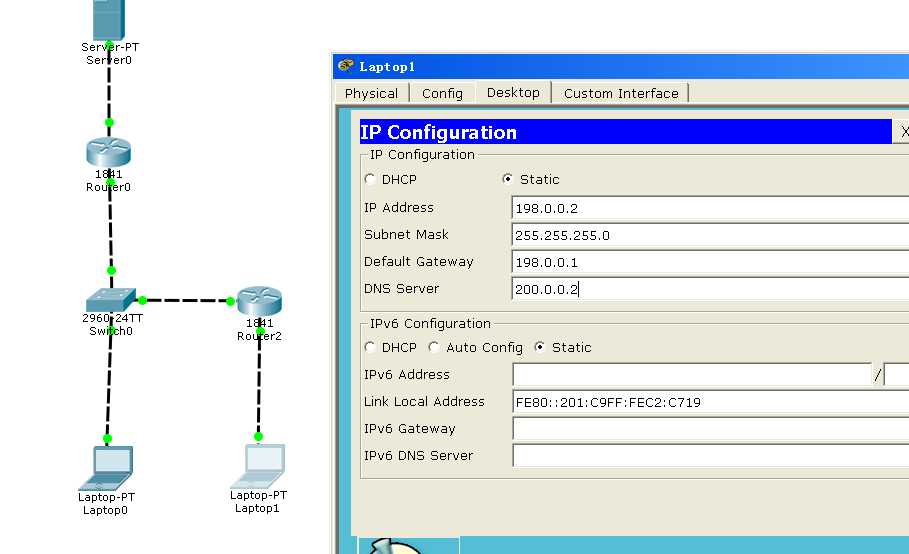Choose Auto Config for IPv6
The width and height of the screenshot is (909, 554).
click(x=434, y=347)
